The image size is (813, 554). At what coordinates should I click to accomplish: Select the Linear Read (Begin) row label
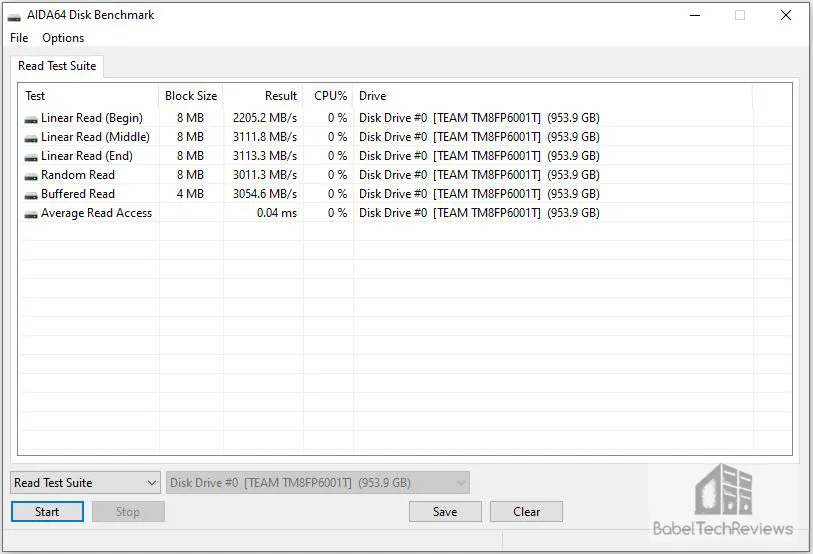[x=92, y=118]
